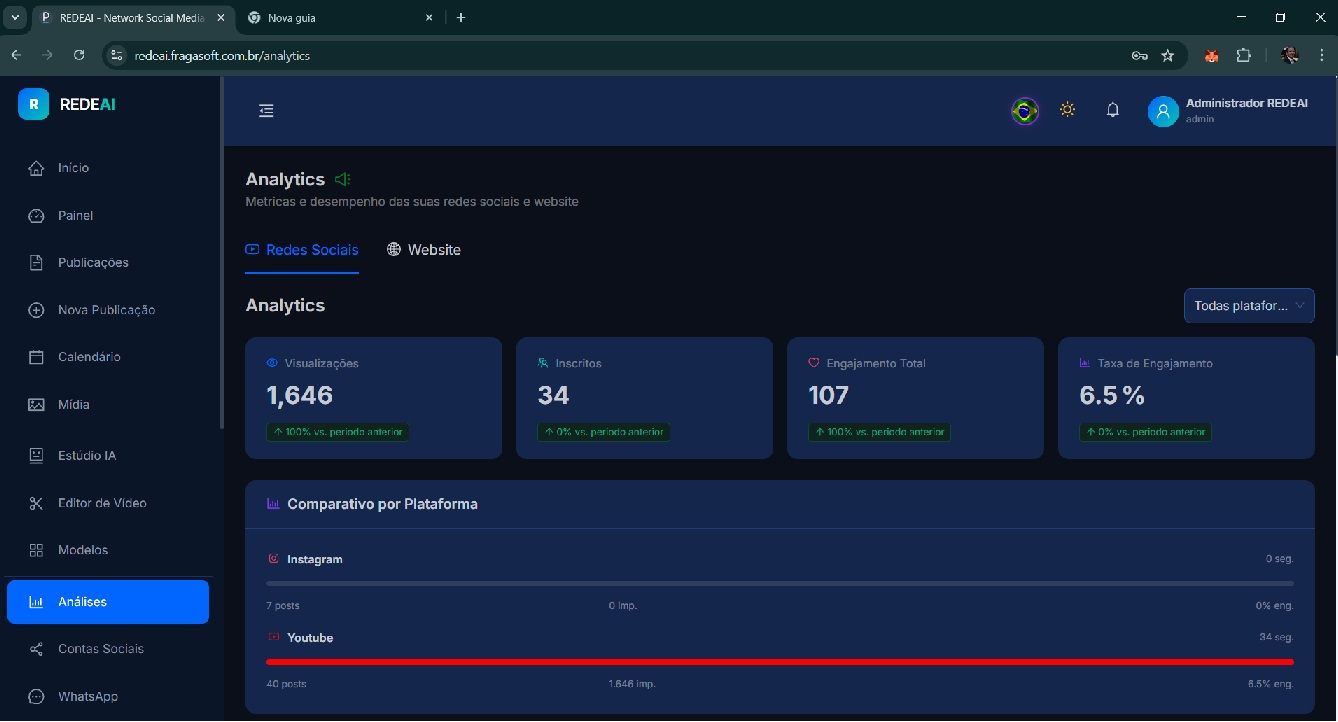Viewport: 1338px width, 722px height.
Task: Bookmark this page with the star icon
Action: point(1167,56)
